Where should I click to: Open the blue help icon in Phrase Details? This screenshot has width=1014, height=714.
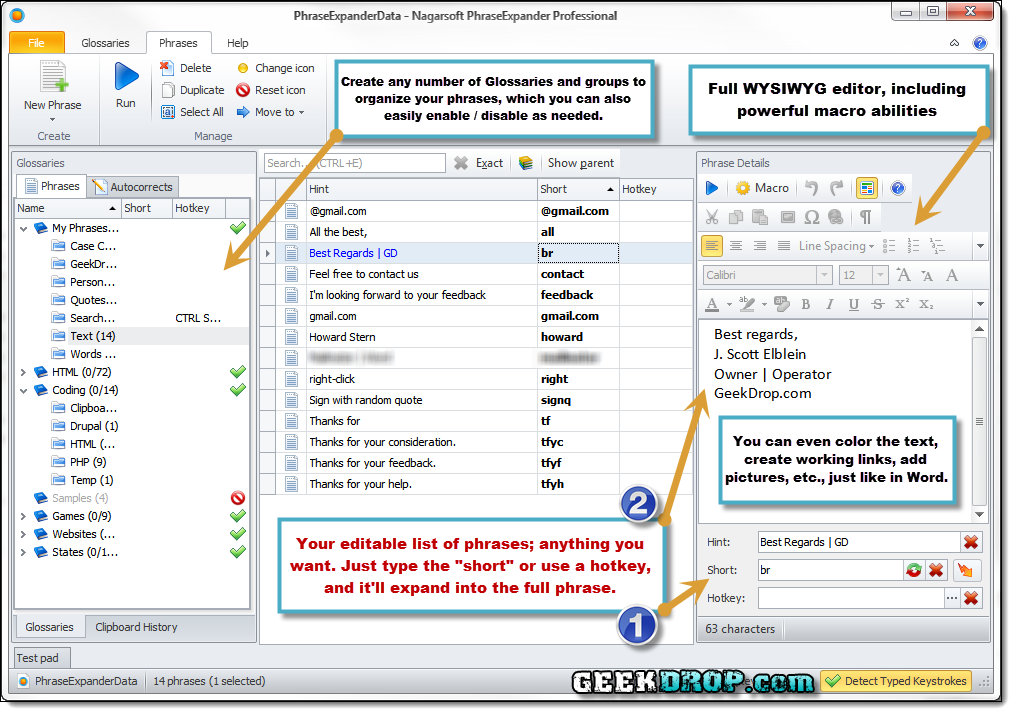click(898, 188)
